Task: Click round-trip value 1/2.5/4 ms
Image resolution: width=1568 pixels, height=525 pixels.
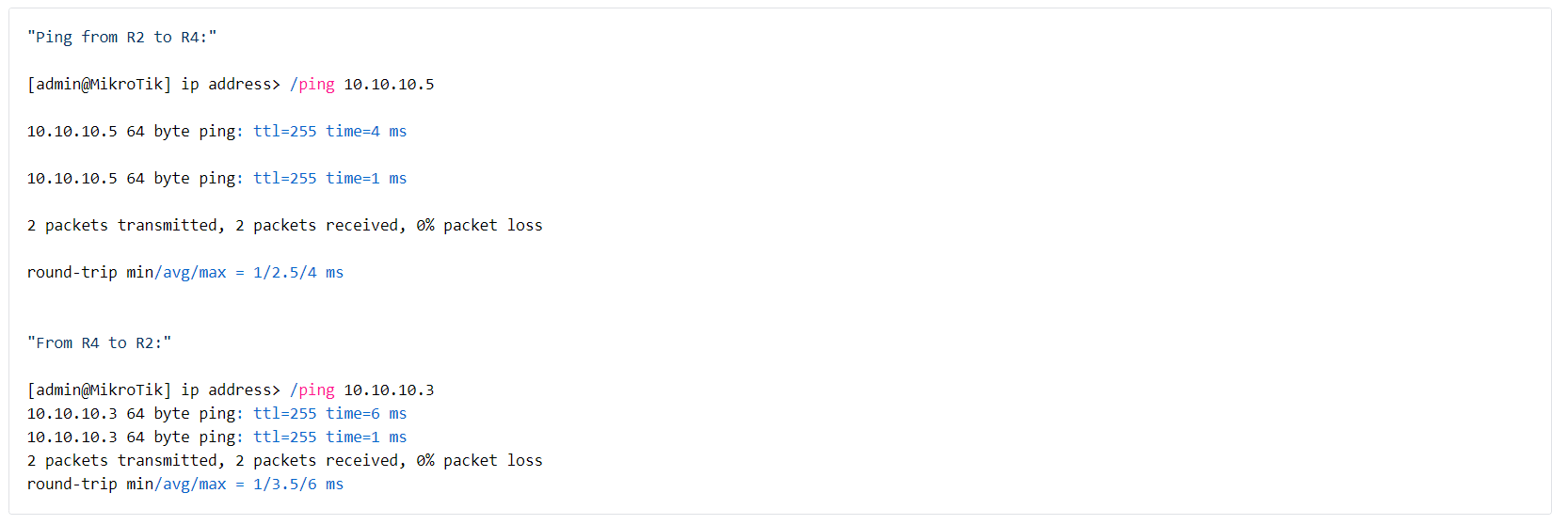Action: pyautogui.click(x=298, y=272)
